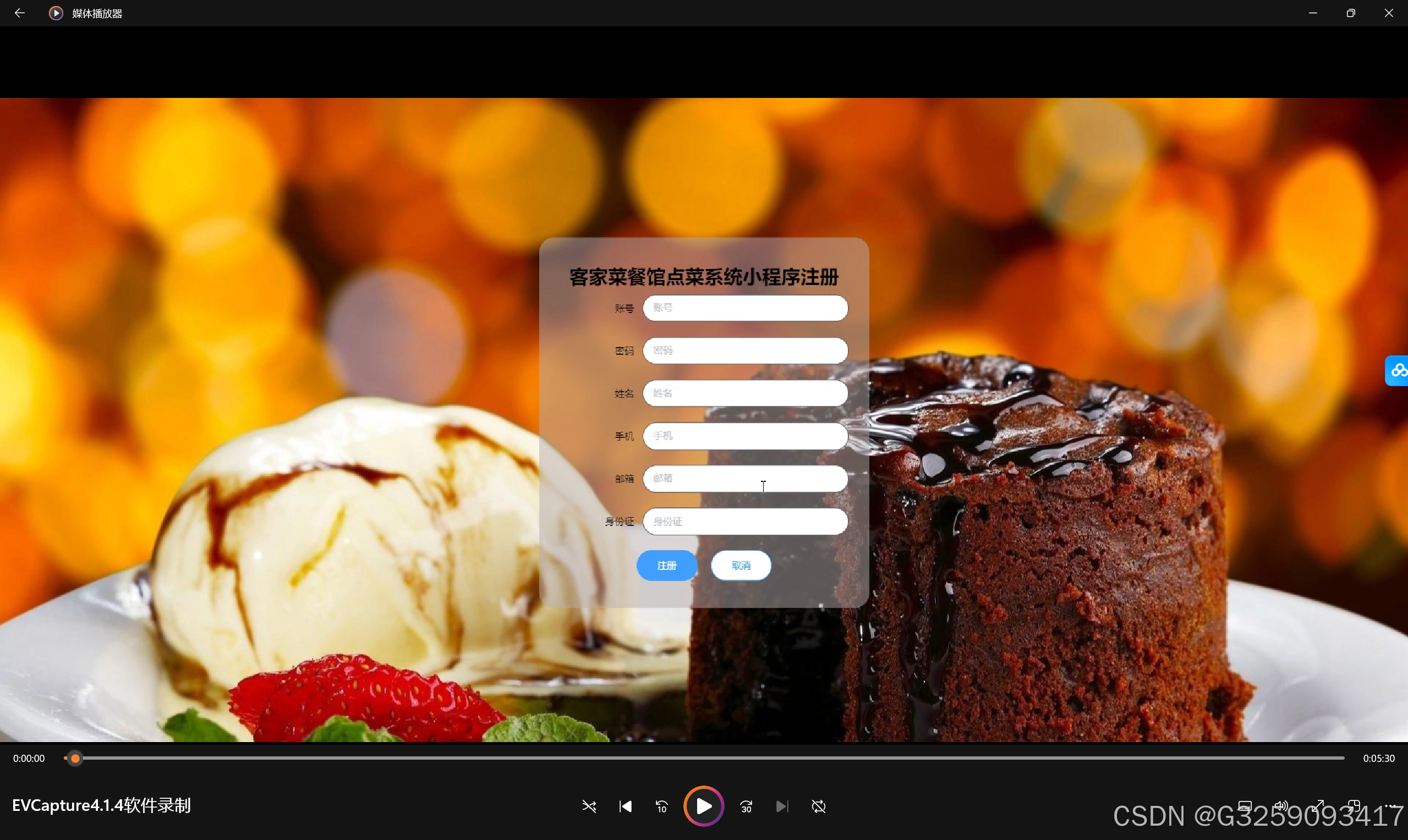Click the playback seek bar handle

[75, 758]
